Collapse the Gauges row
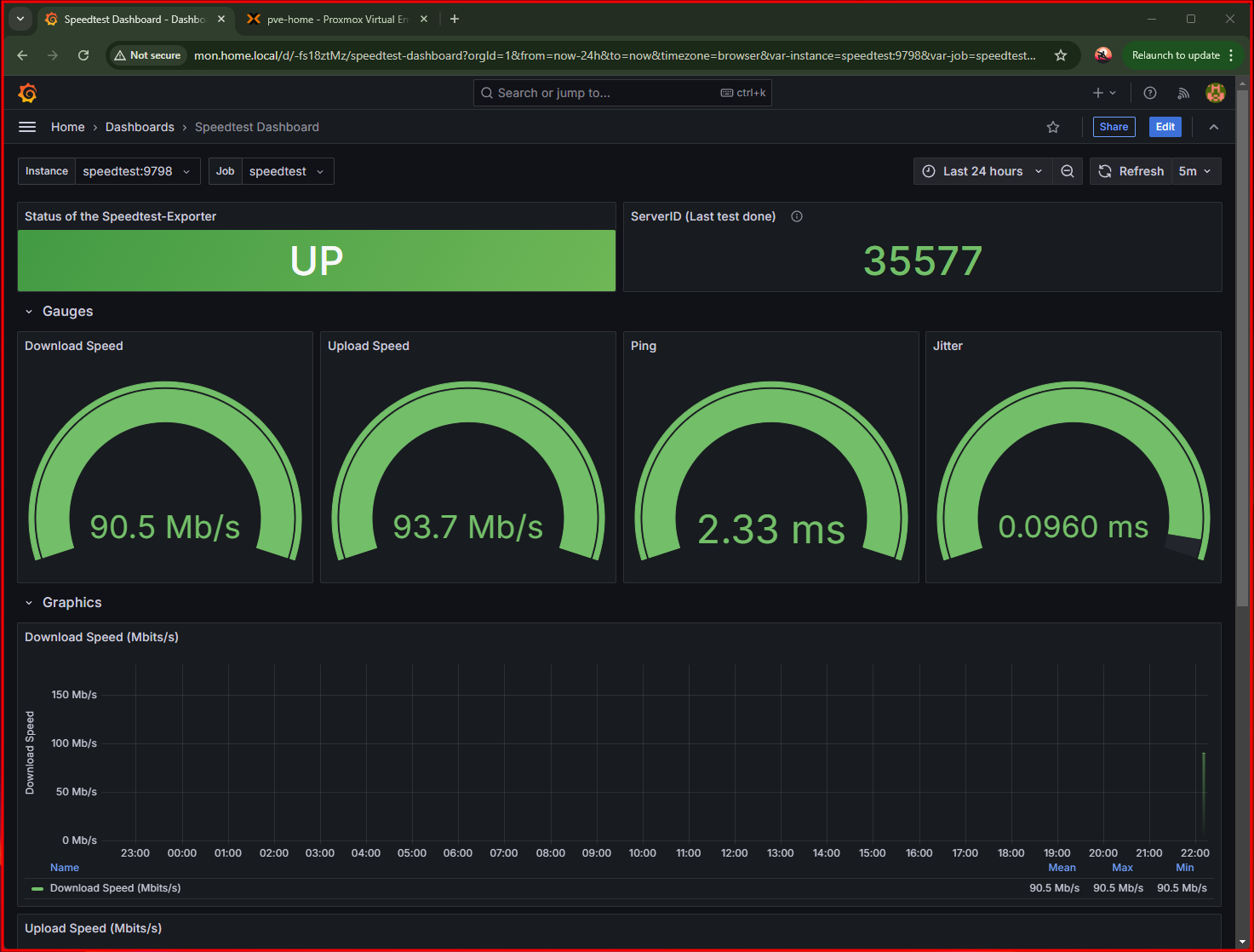Viewport: 1254px width, 952px height. pyautogui.click(x=29, y=312)
